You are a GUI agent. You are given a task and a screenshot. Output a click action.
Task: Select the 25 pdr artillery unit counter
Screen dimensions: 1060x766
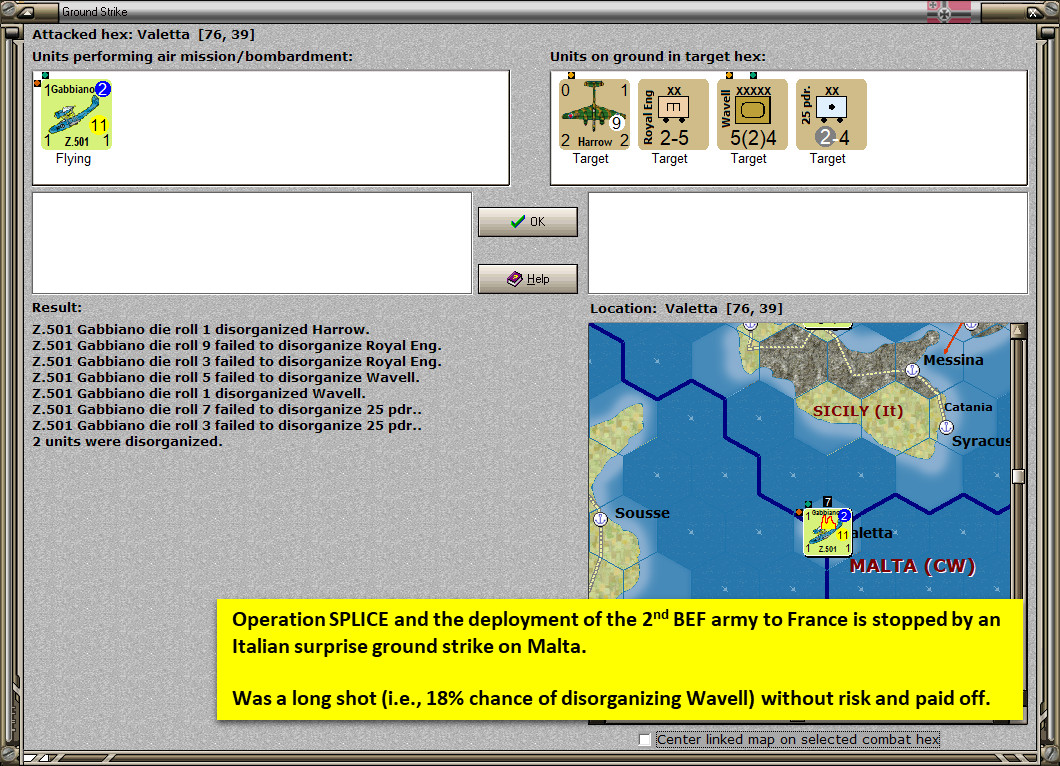(x=832, y=114)
